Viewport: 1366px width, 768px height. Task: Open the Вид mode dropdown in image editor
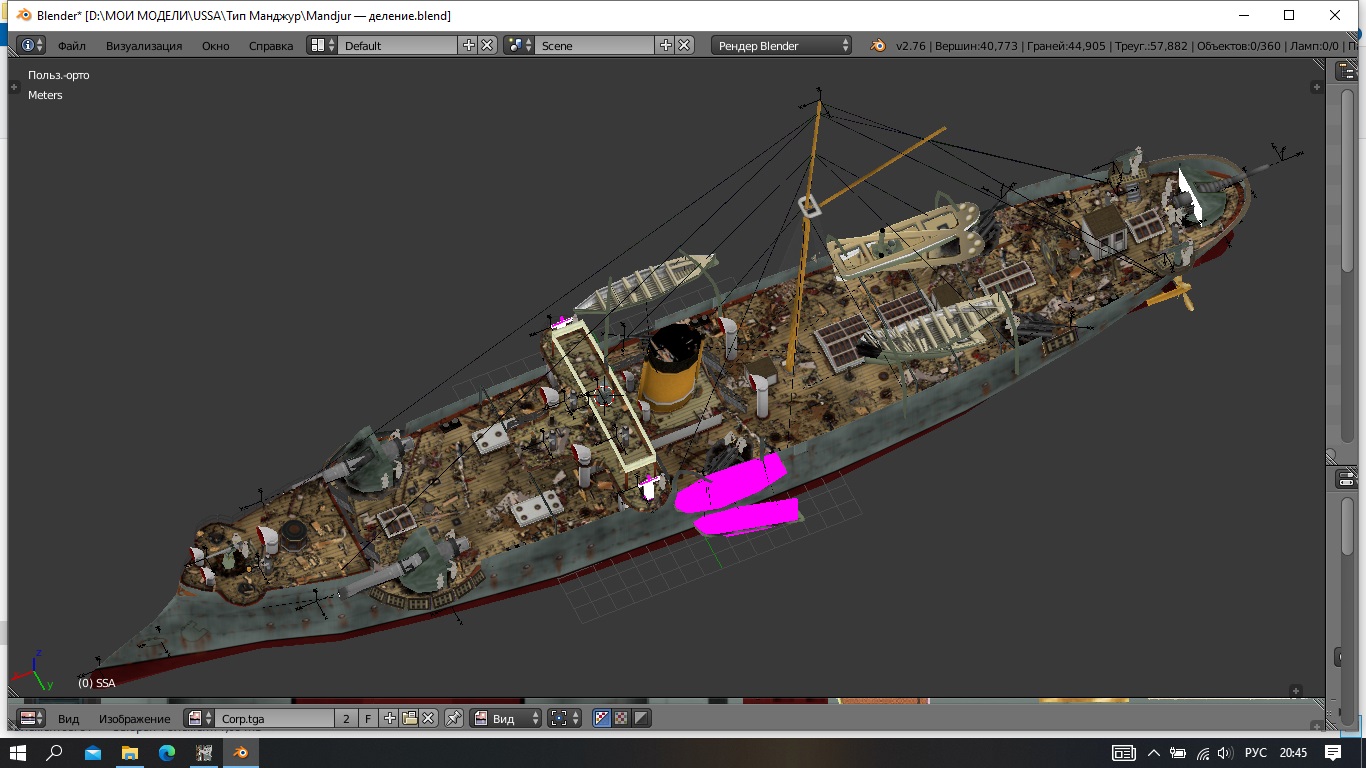coord(506,718)
